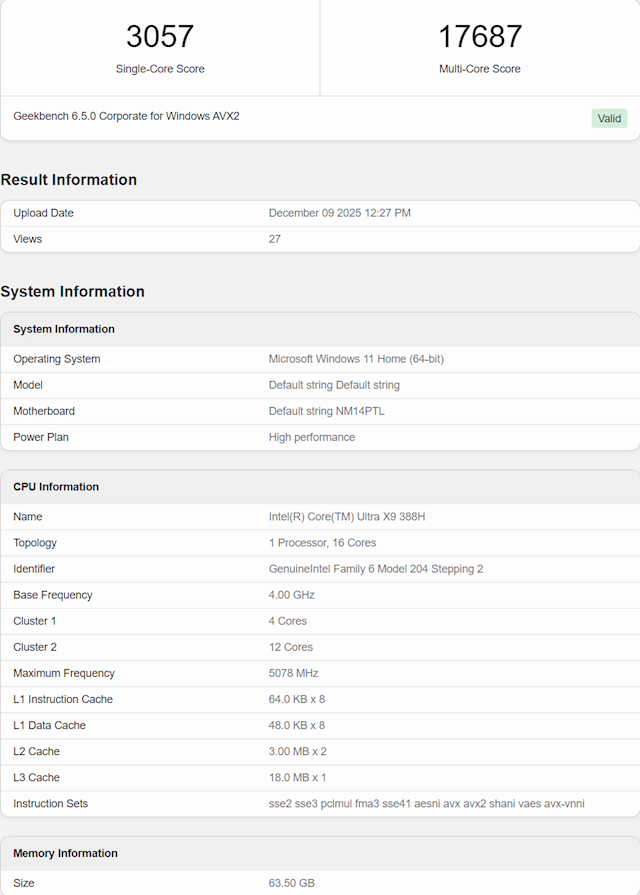Click the System Information table header
Viewport: 640px width, 895px height.
pos(64,329)
